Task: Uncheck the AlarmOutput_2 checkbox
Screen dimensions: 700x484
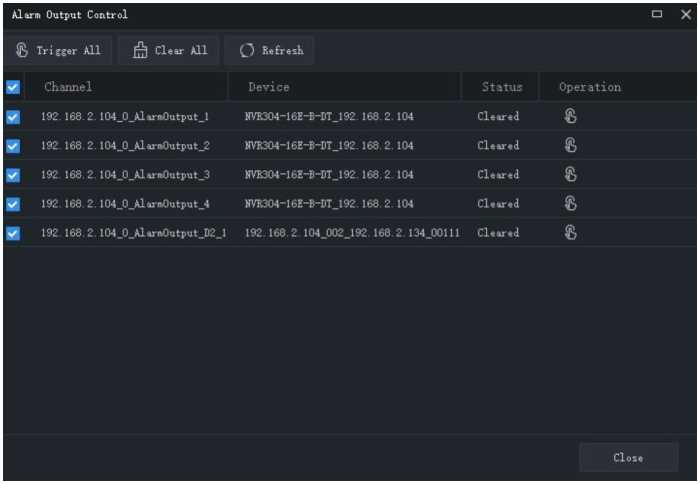Action: pos(13,146)
